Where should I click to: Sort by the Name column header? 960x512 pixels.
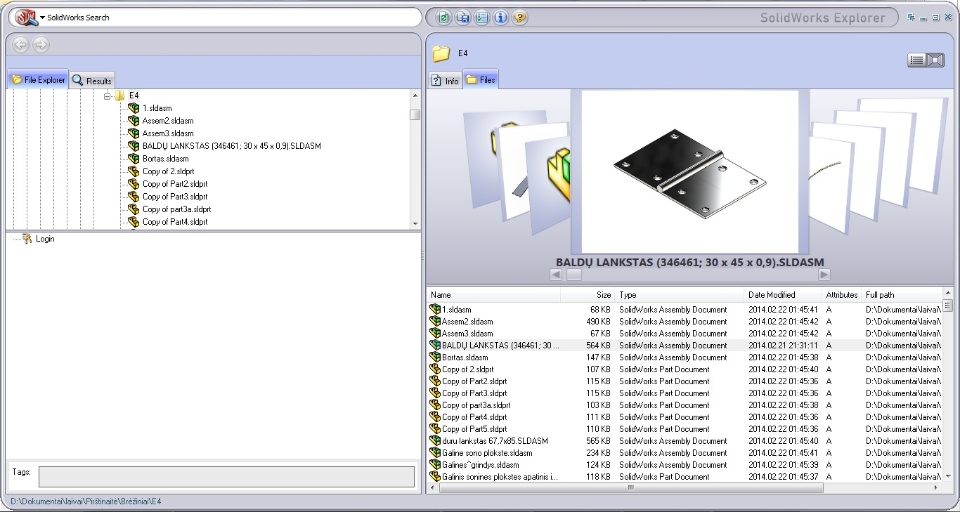pyautogui.click(x=494, y=295)
